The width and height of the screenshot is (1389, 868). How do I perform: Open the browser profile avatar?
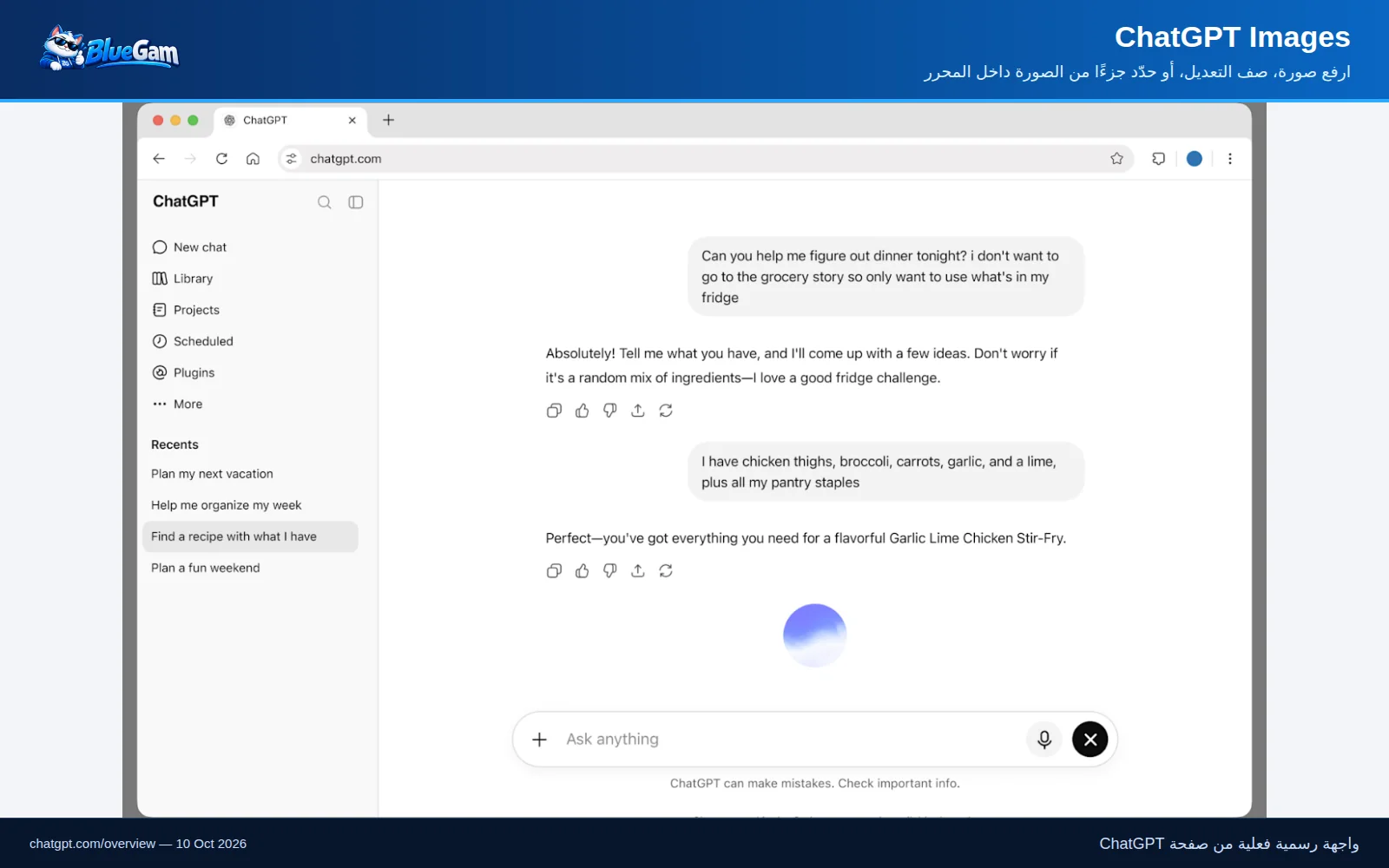click(x=1195, y=159)
